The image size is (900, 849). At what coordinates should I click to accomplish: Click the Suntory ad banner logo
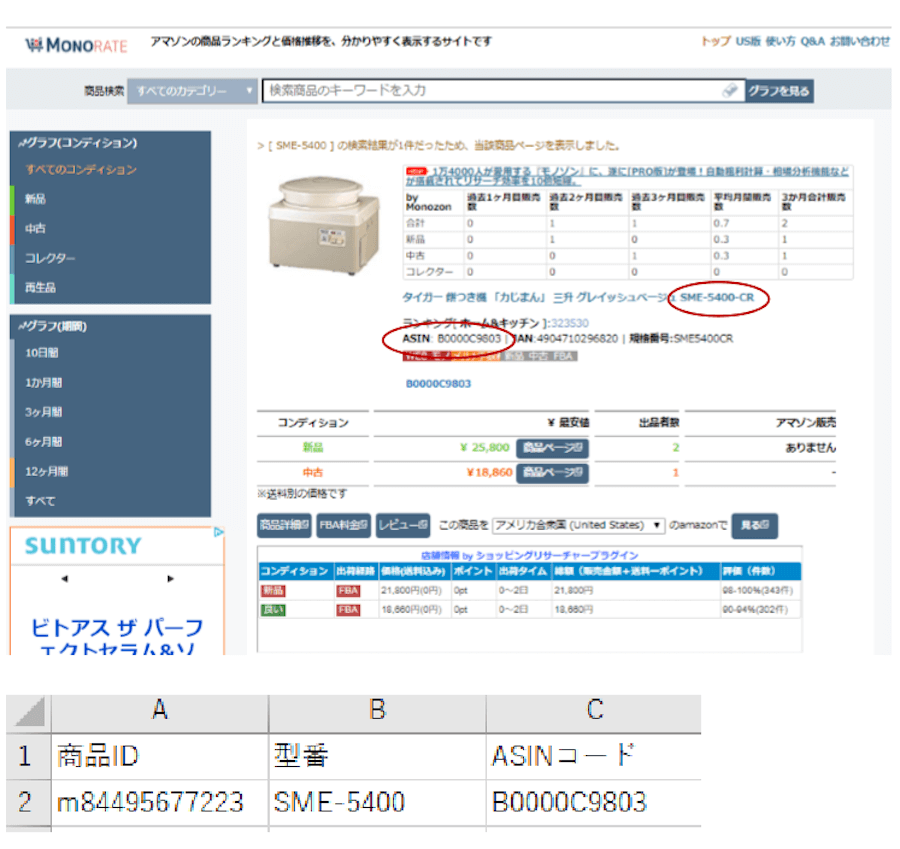click(x=83, y=545)
